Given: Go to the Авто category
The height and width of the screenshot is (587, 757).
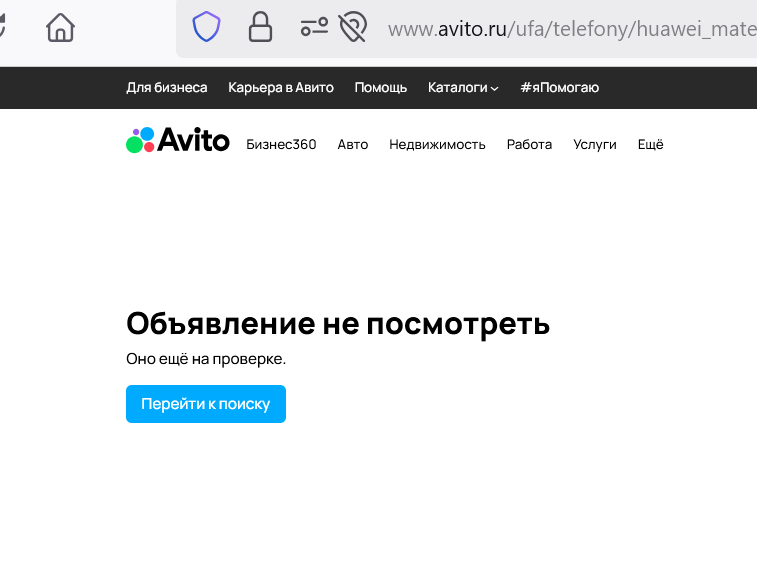Looking at the screenshot, I should click(353, 144).
